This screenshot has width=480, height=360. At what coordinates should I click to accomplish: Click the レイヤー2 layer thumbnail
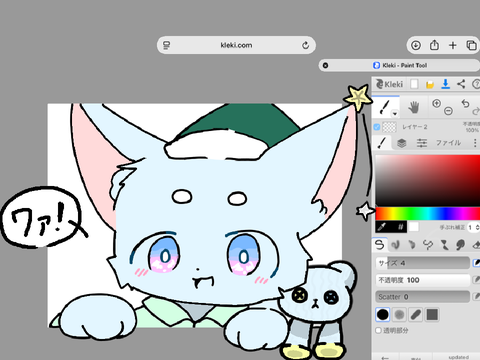389,127
